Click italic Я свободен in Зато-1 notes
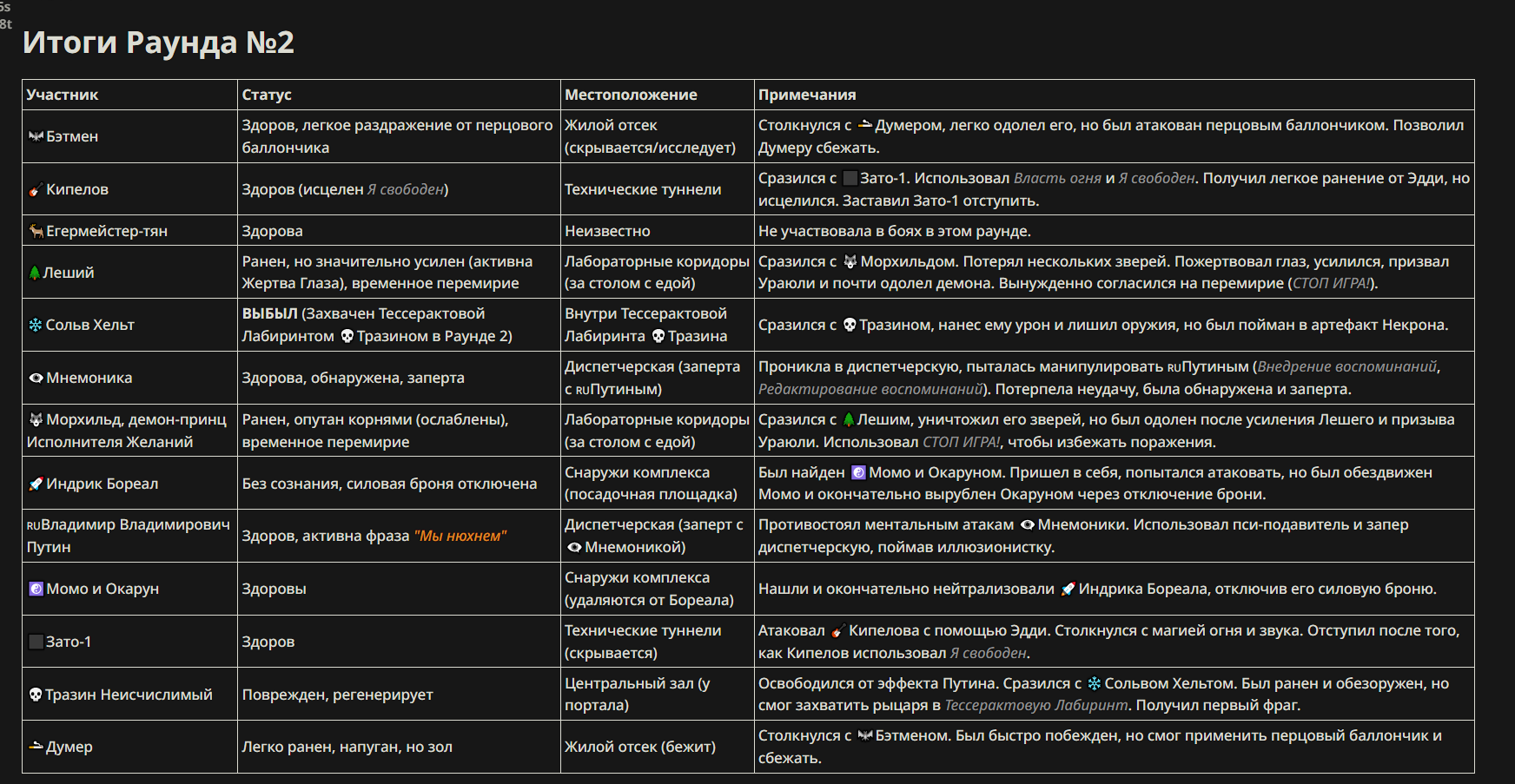Screen dimensions: 1515x784 click(x=989, y=654)
